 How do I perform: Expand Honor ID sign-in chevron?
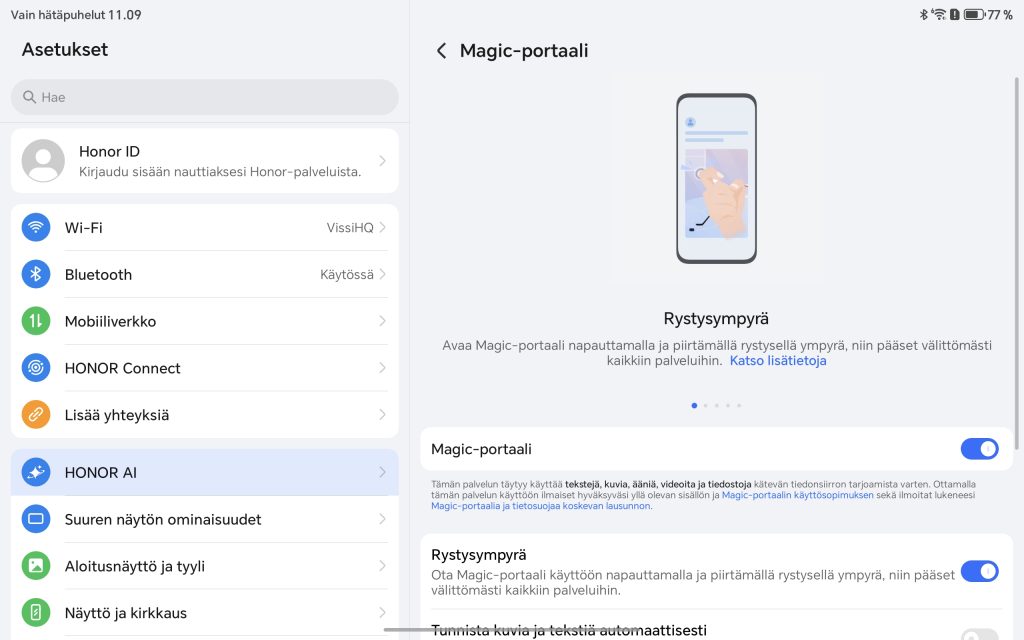[x=382, y=161]
